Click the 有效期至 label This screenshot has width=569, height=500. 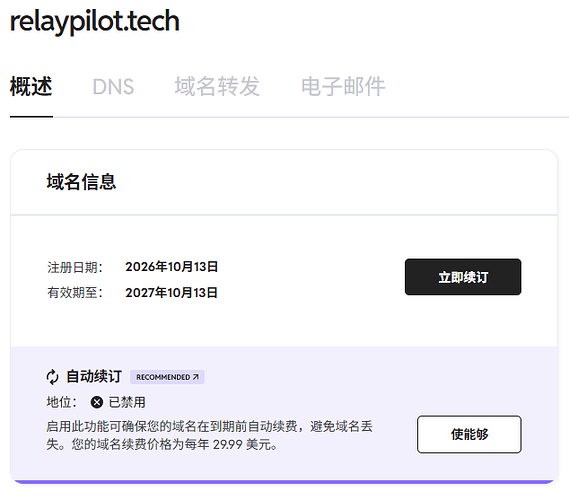pos(75,292)
